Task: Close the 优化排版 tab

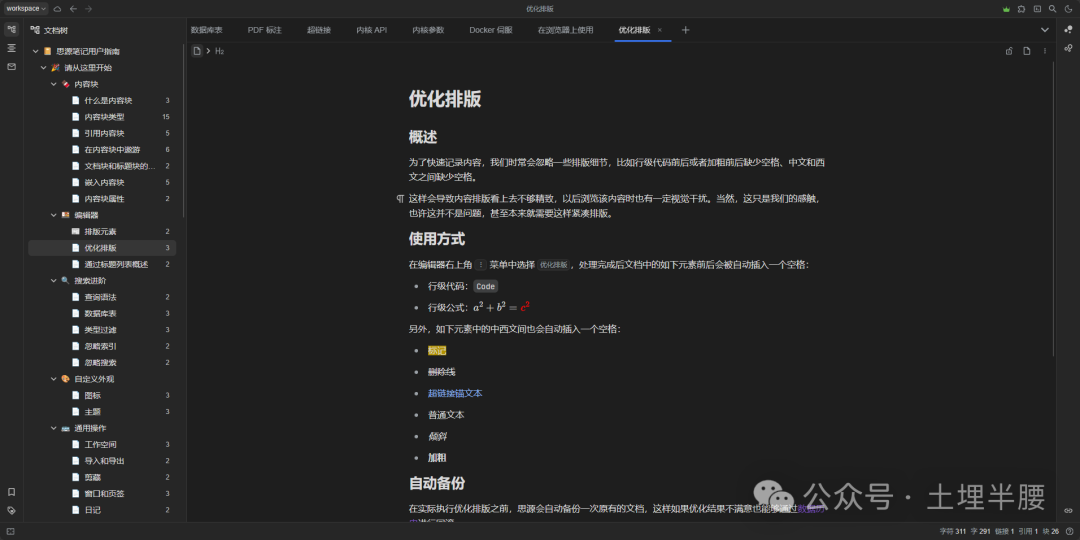Action: [659, 30]
